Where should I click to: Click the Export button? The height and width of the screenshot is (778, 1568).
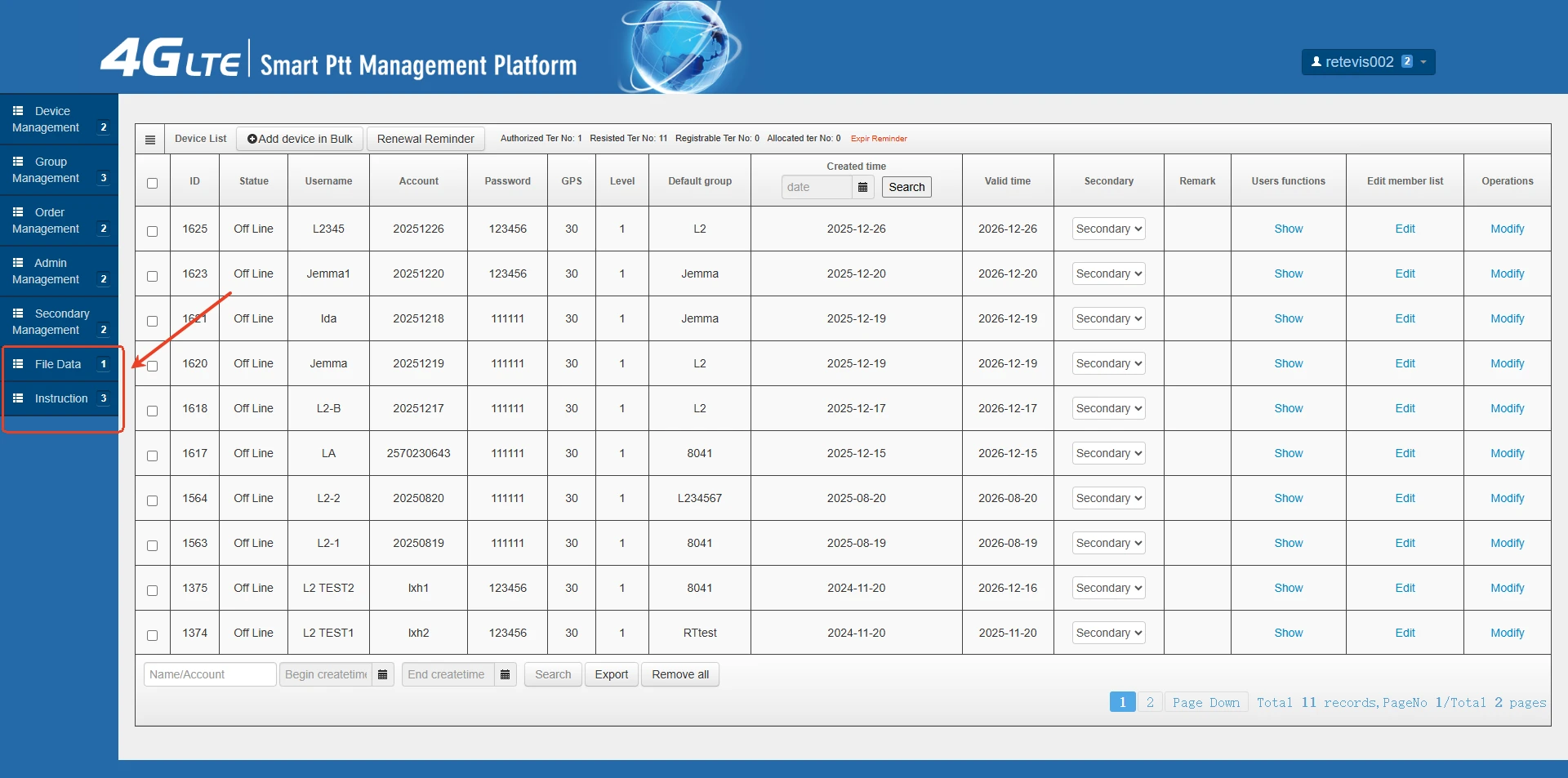611,674
